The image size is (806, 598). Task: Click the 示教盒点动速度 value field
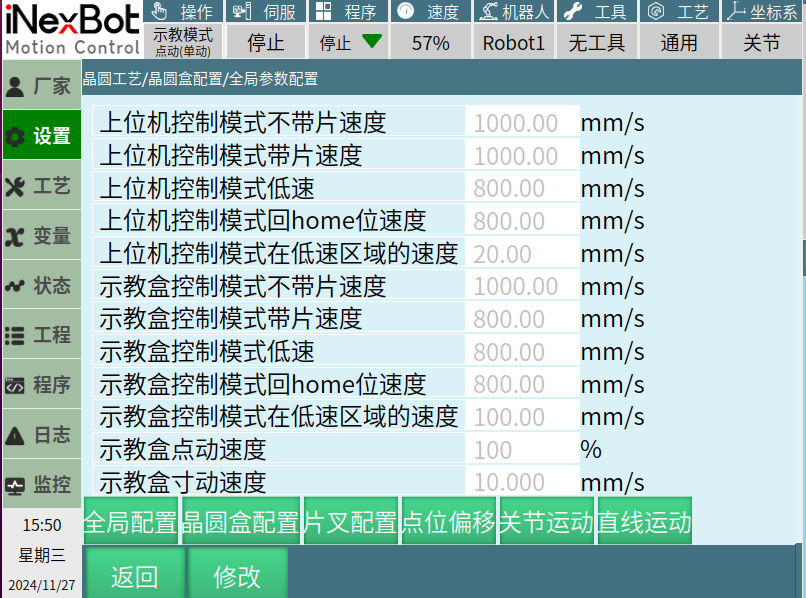(521, 449)
